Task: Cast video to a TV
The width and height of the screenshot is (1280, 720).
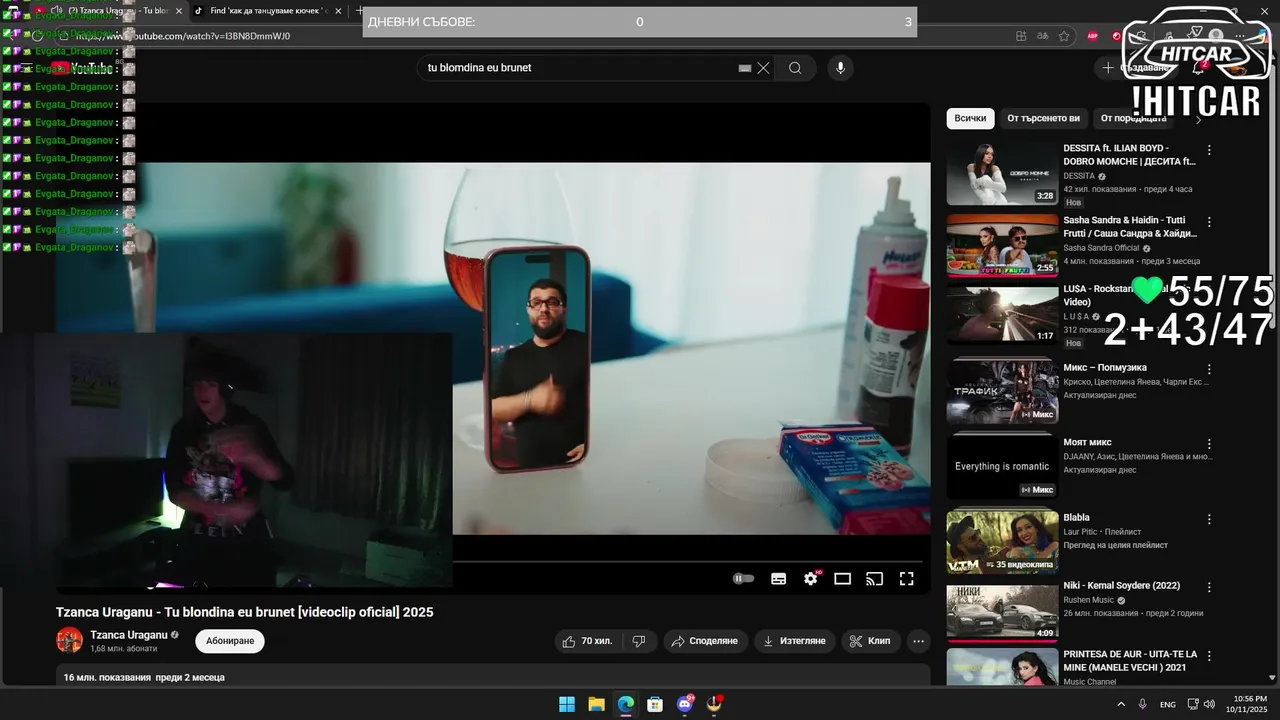Action: click(x=874, y=579)
